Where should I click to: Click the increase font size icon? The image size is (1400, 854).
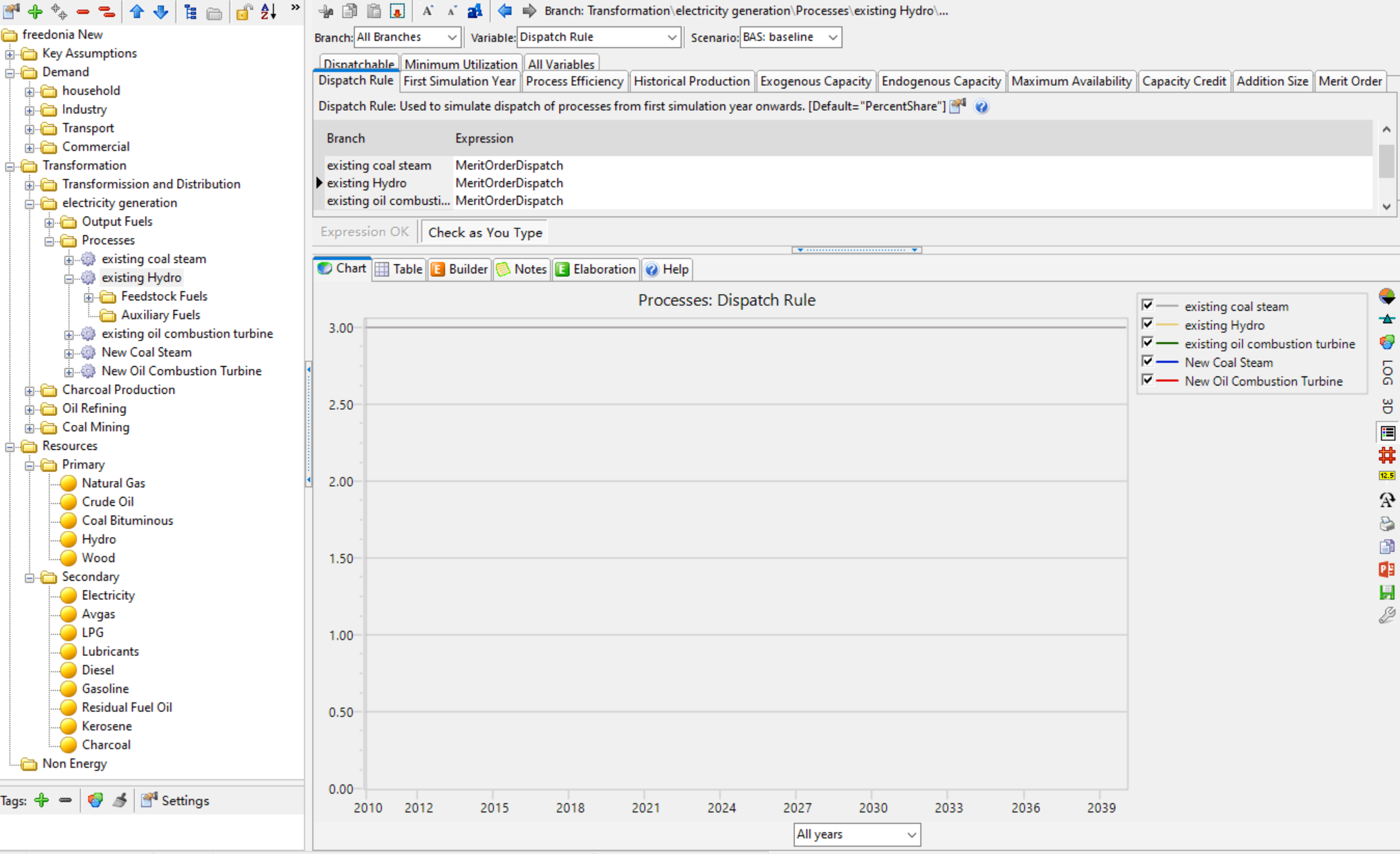pos(427,10)
